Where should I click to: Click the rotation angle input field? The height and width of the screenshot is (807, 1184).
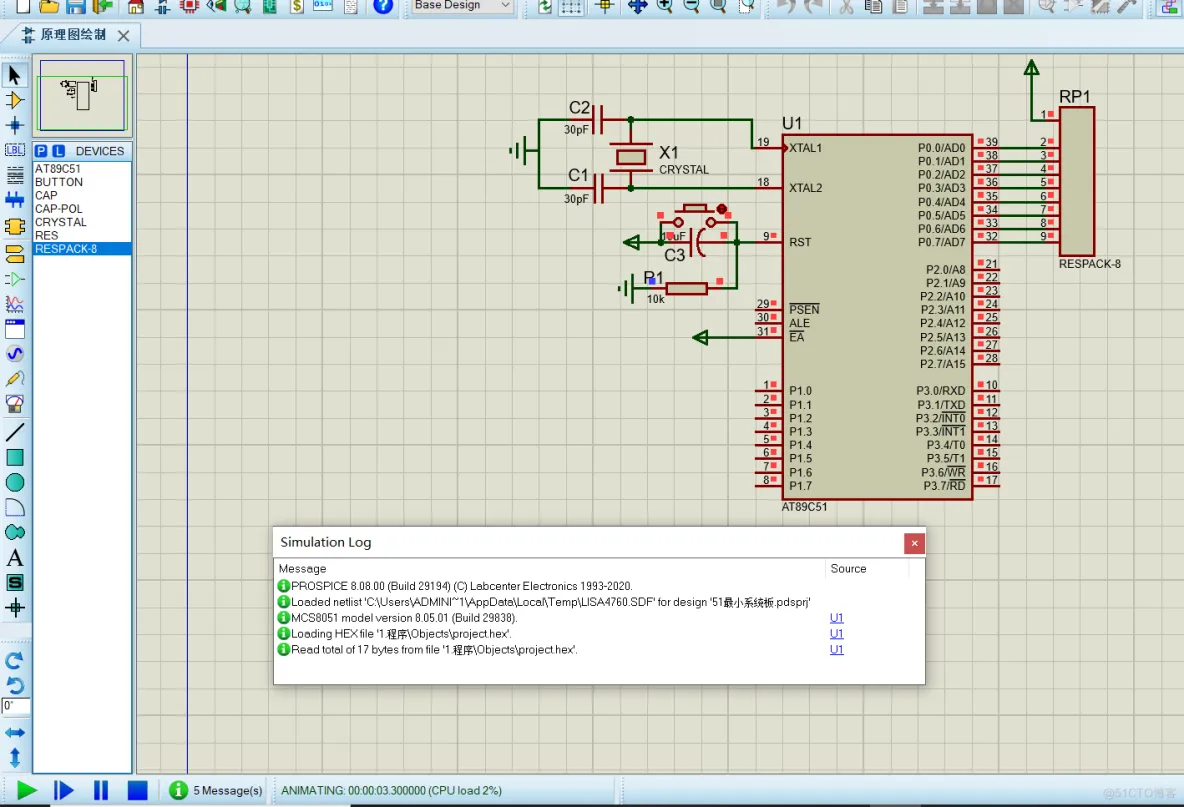(16, 706)
